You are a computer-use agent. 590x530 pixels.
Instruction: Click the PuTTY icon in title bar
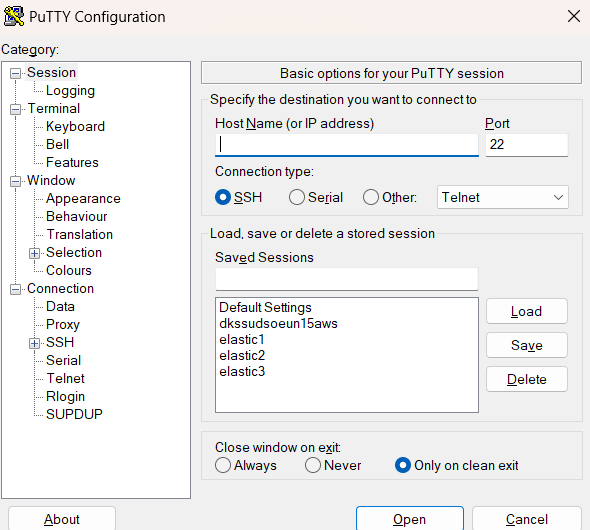(x=14, y=16)
